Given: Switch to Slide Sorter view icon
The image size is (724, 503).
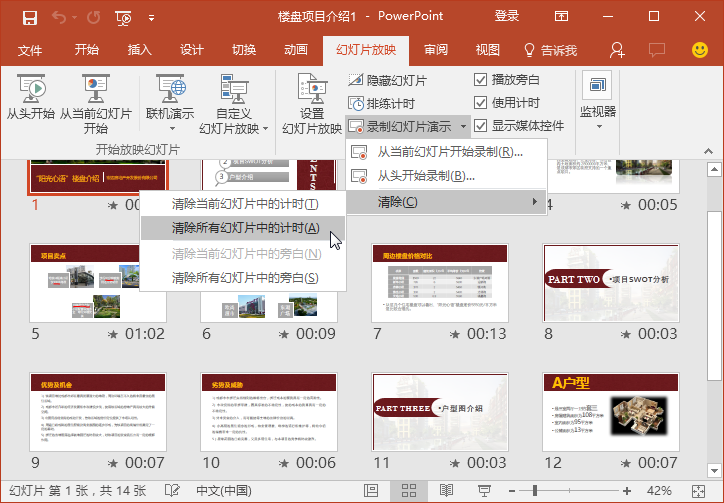Looking at the screenshot, I should (x=409, y=491).
